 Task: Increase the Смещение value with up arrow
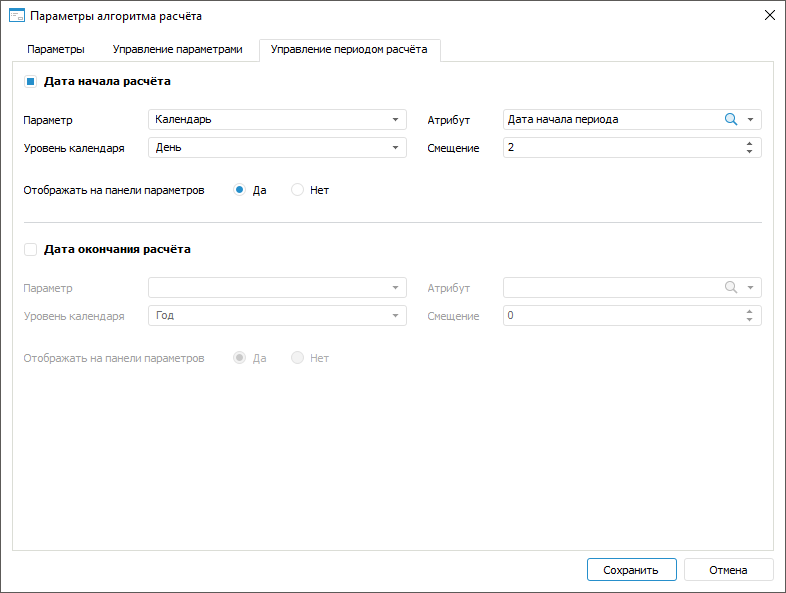click(749, 144)
